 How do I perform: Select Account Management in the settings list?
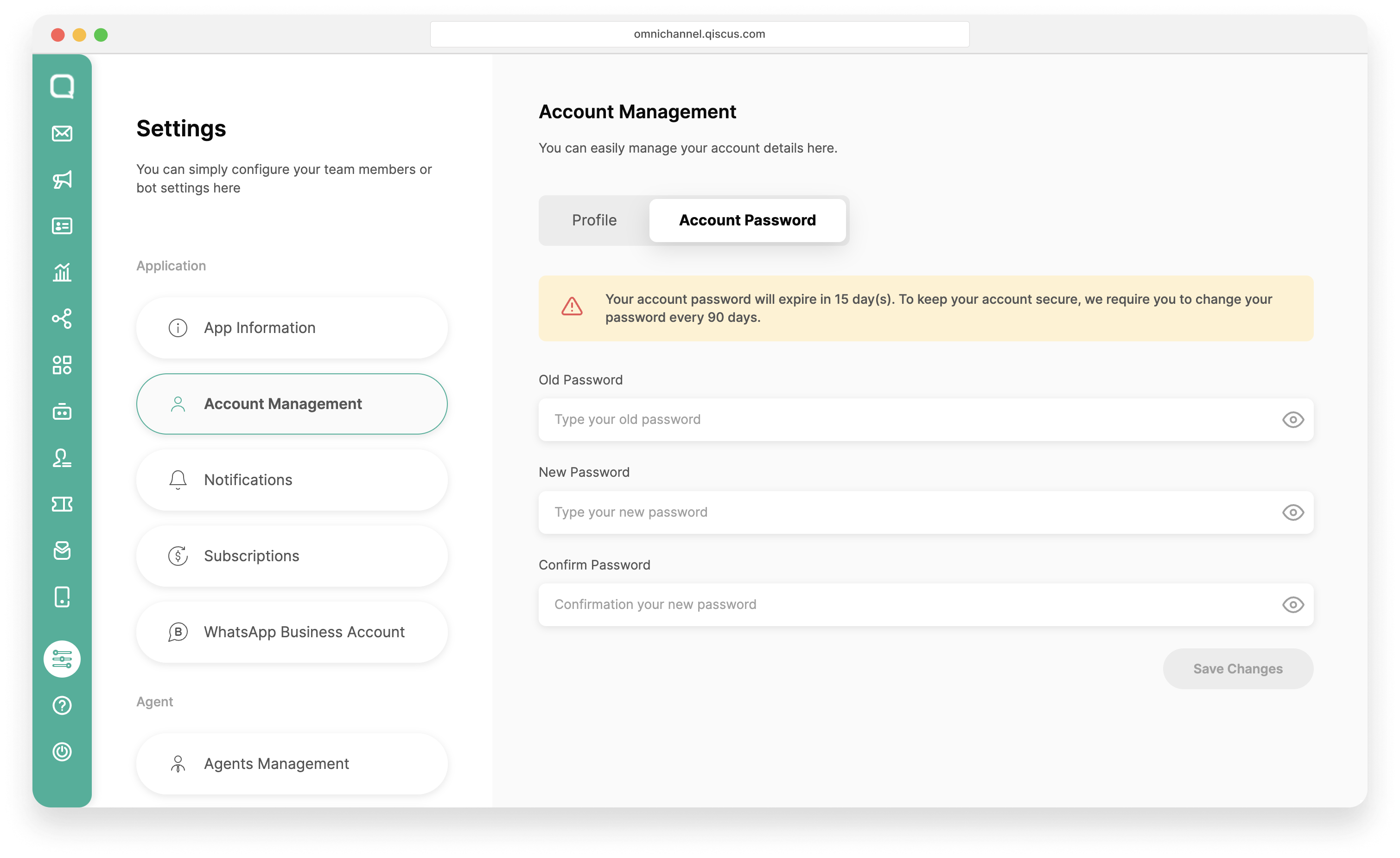pyautogui.click(x=292, y=404)
